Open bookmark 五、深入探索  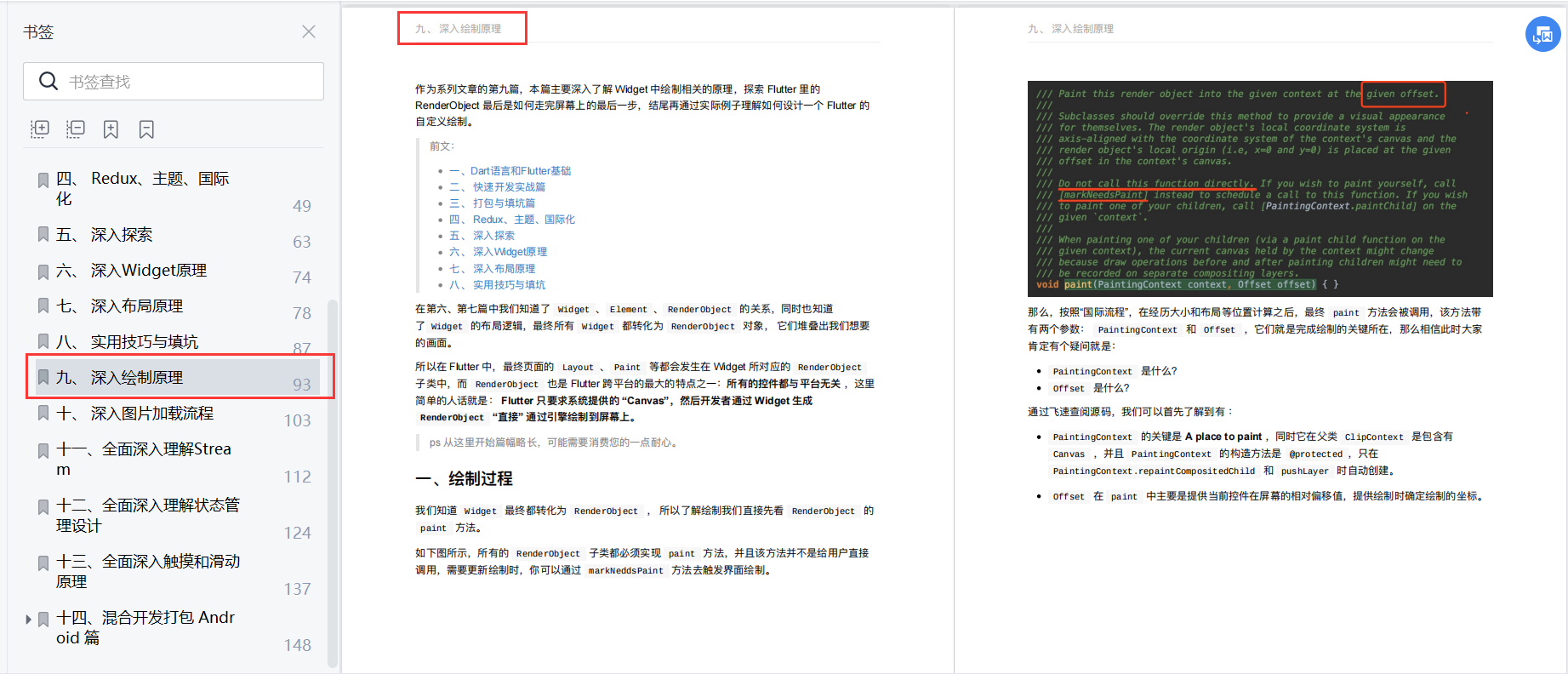(105, 235)
